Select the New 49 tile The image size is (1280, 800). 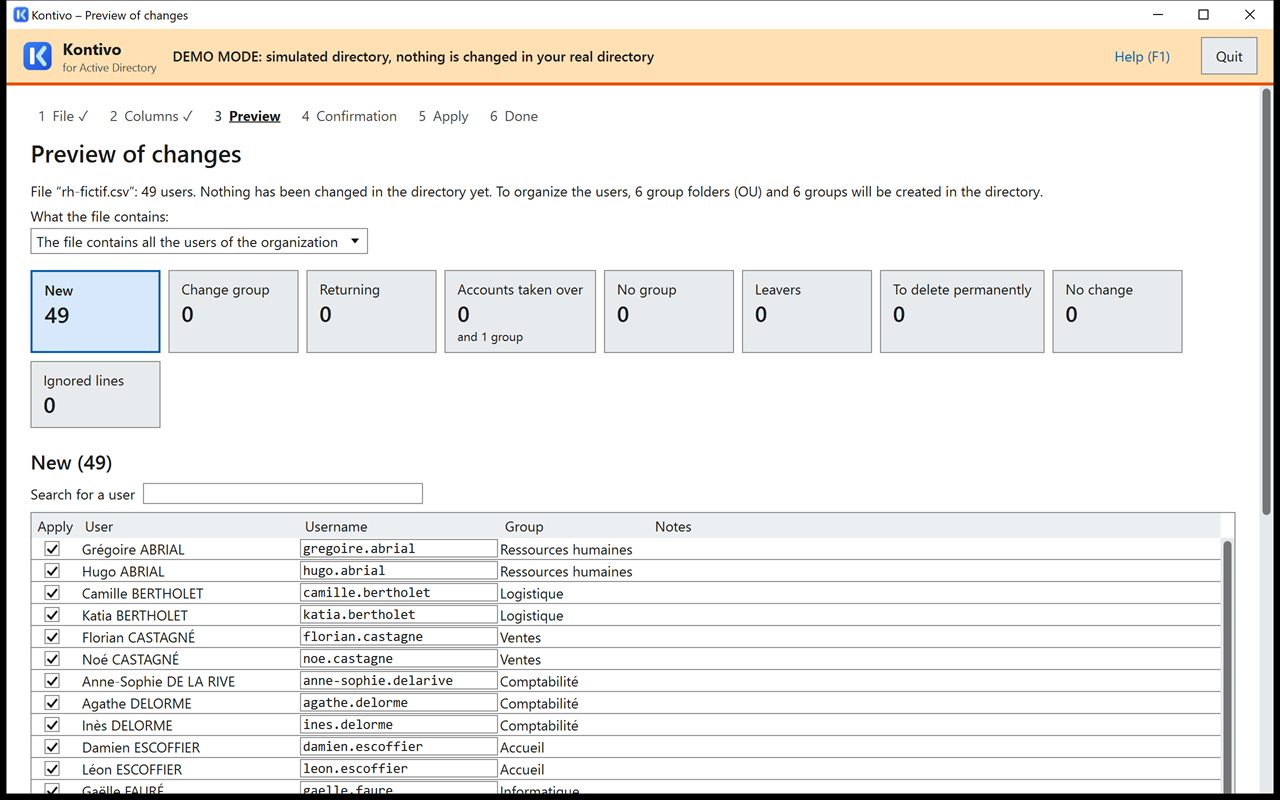point(95,311)
